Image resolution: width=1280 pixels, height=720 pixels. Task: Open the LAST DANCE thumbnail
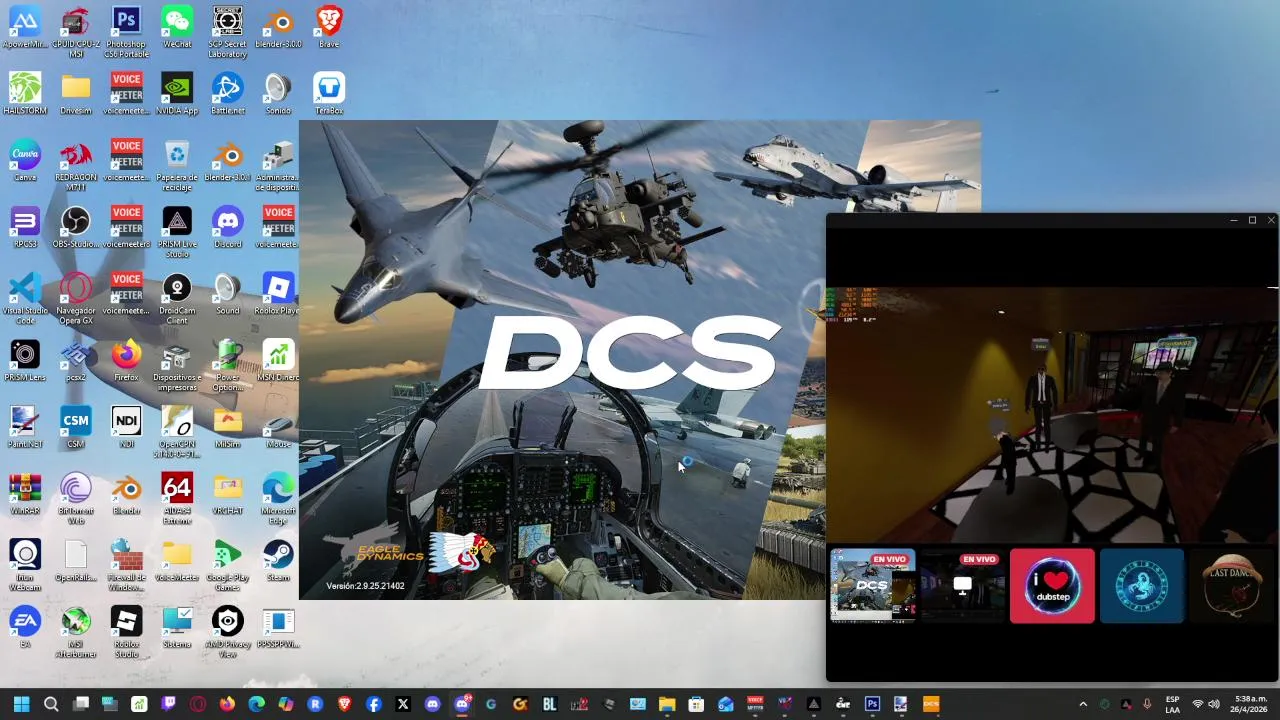point(1232,586)
